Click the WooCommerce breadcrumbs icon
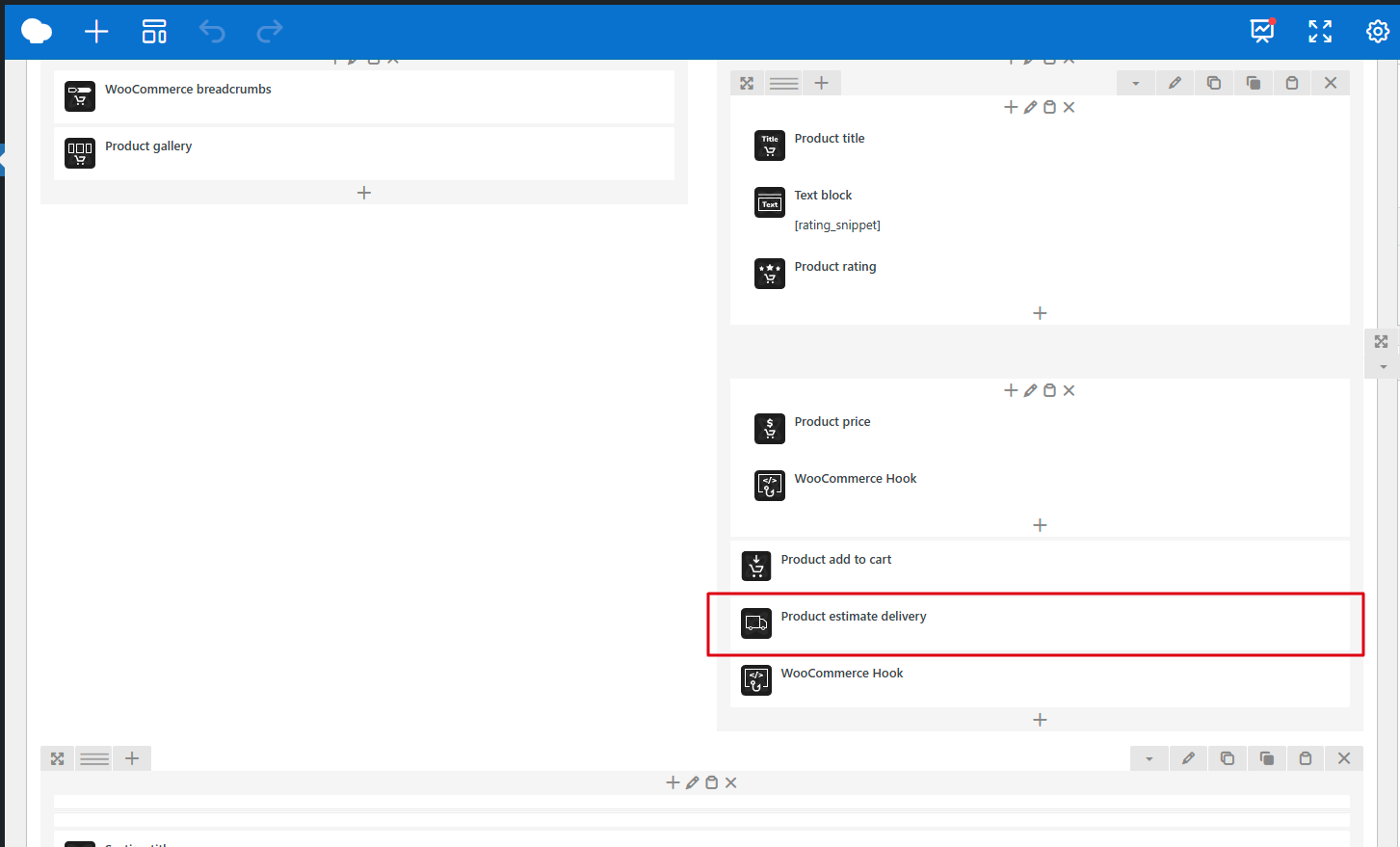The image size is (1400, 847). [x=80, y=96]
